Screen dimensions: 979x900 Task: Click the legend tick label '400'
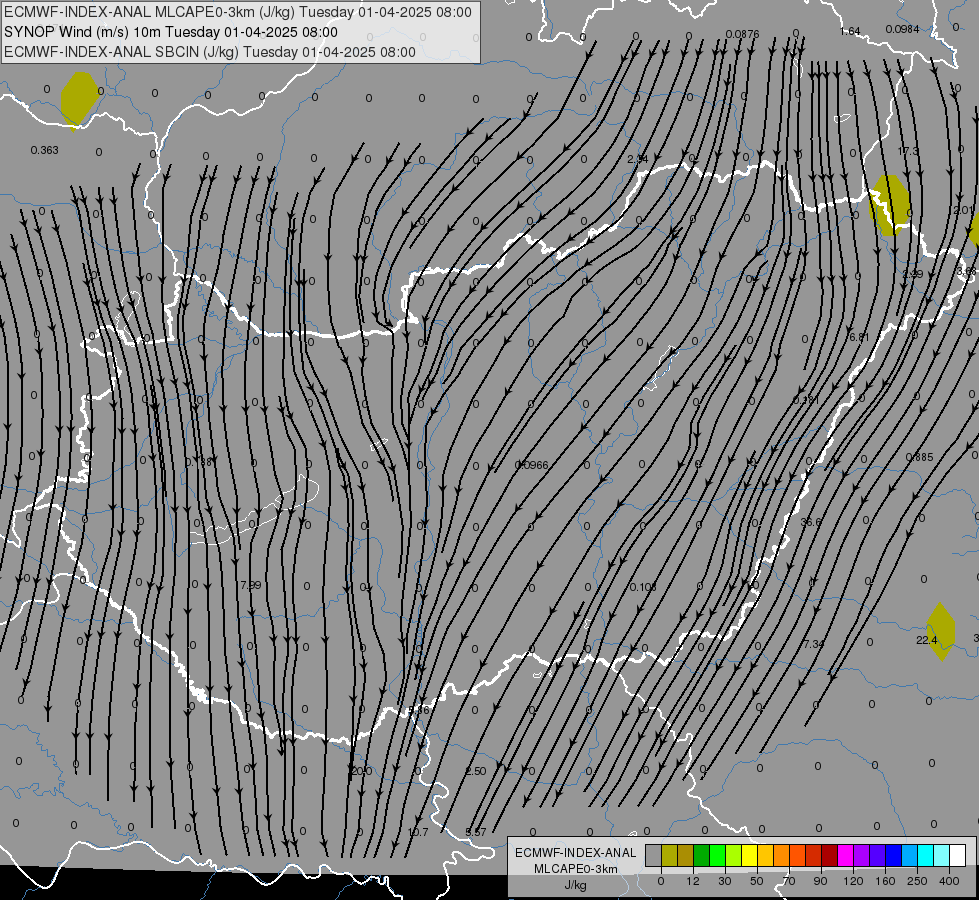pos(949,881)
